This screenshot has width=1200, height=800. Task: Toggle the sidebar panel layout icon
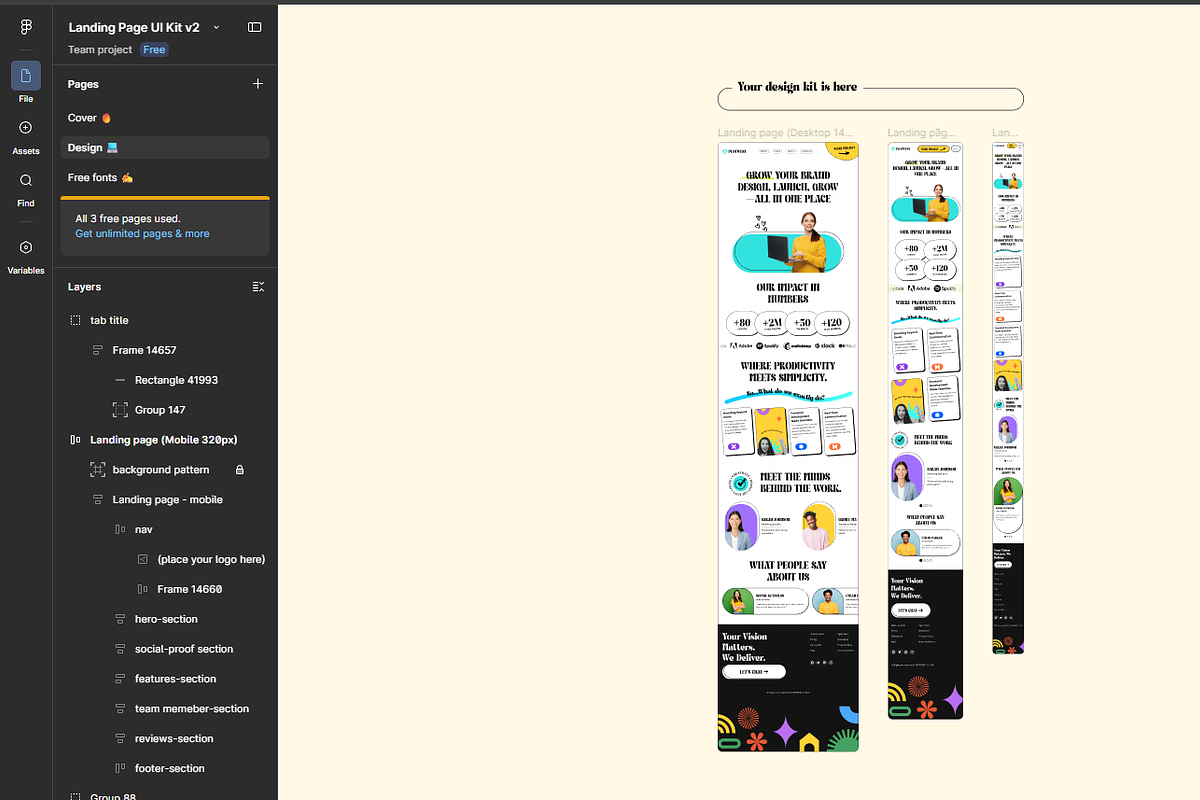tap(255, 27)
